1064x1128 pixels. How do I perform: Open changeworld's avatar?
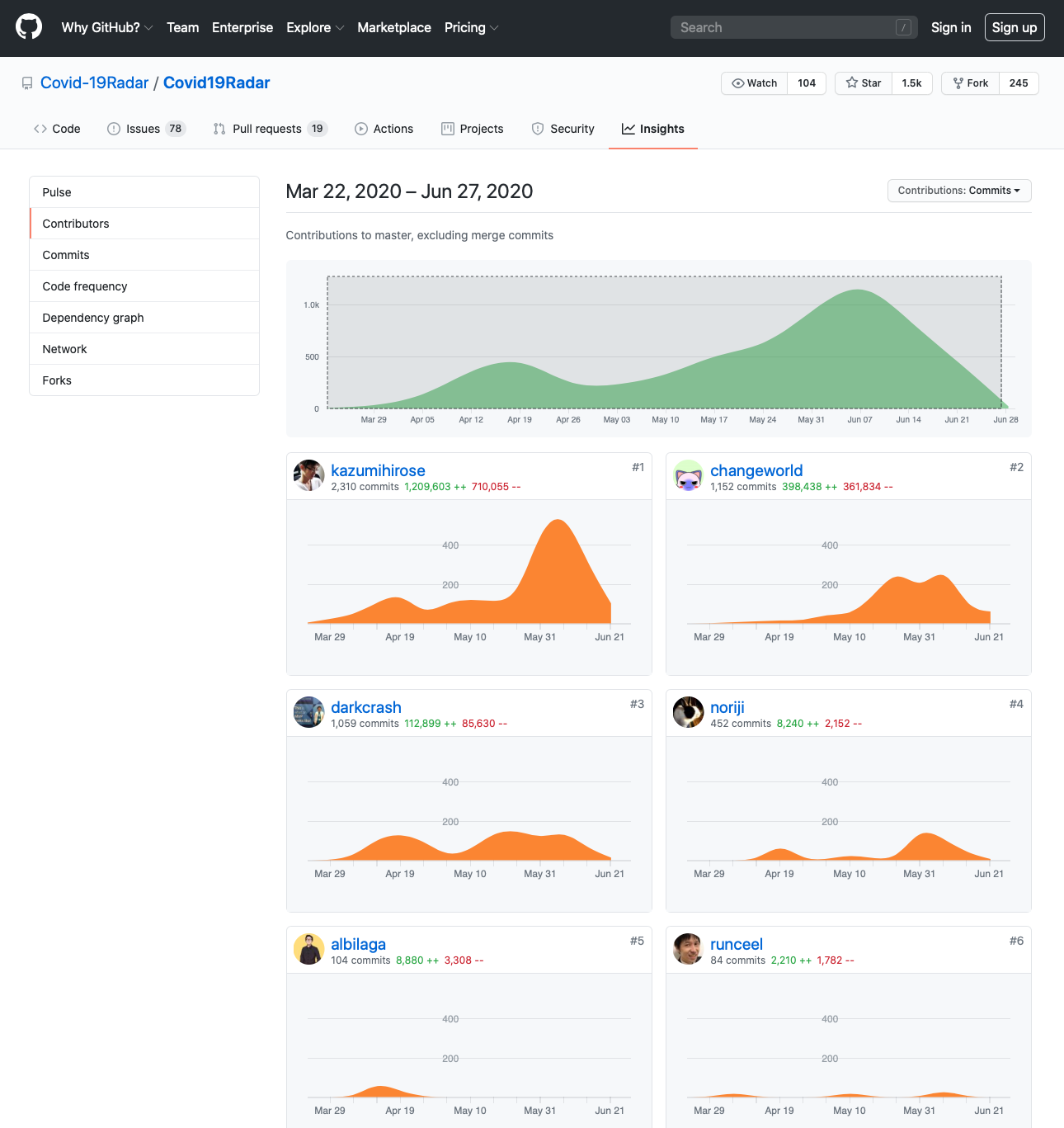[x=689, y=475]
